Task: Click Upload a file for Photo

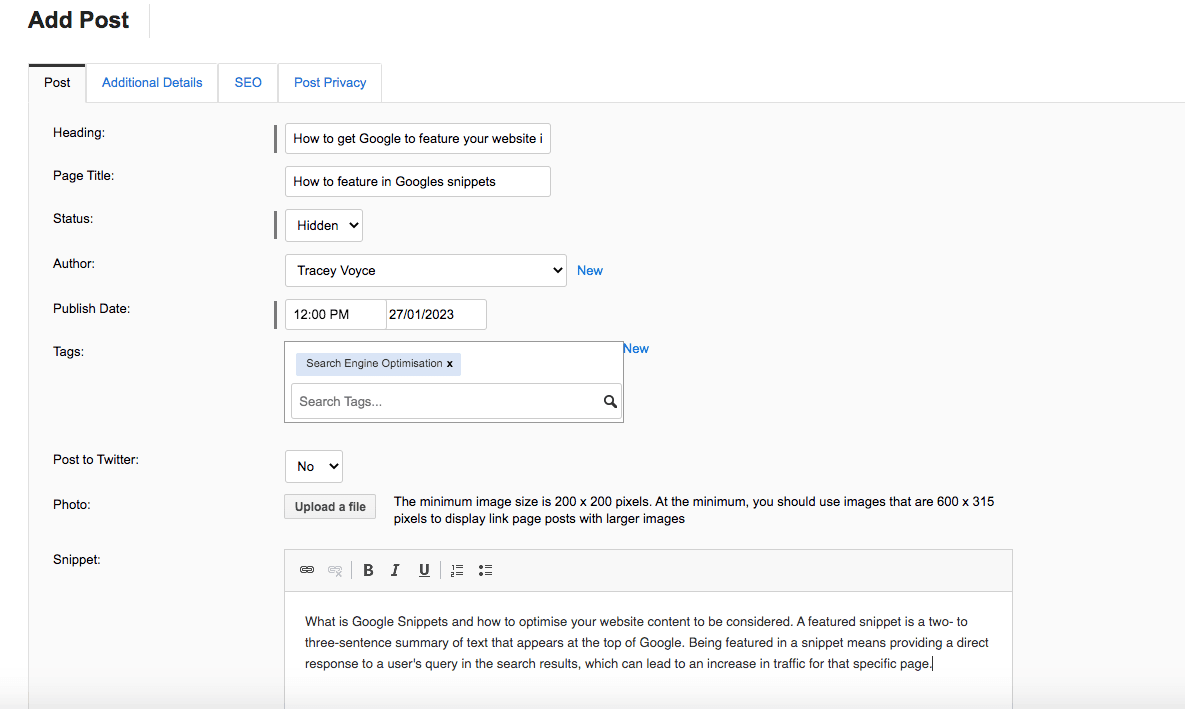Action: tap(329, 506)
